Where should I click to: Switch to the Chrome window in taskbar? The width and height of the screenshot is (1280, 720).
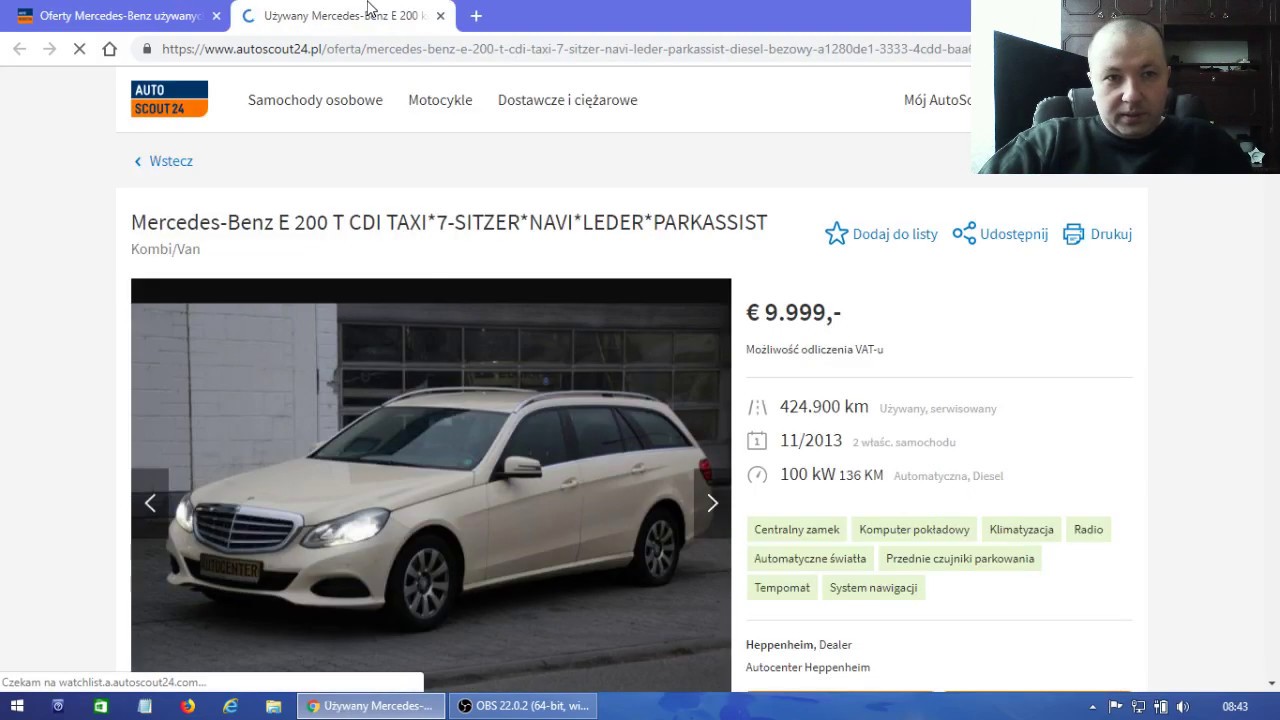[x=371, y=706]
